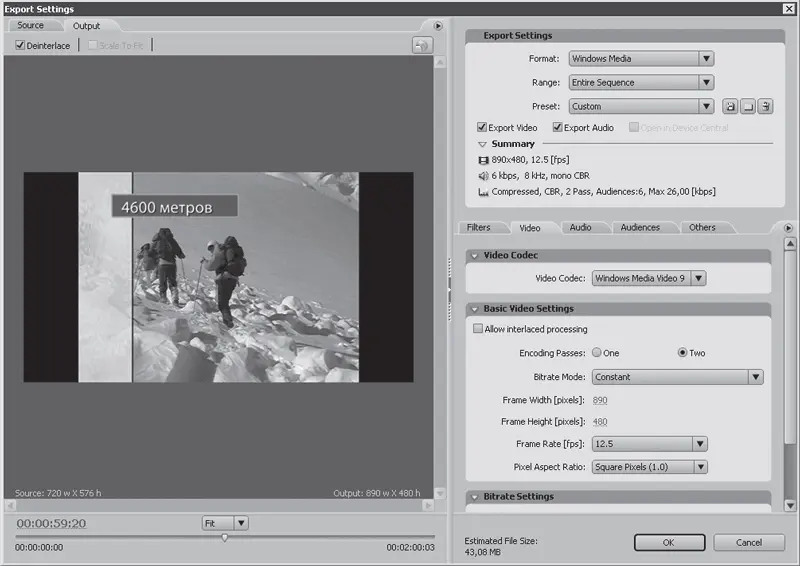Click the Source: 720 w X 576 h label
The width and height of the screenshot is (800, 566).
tap(58, 493)
